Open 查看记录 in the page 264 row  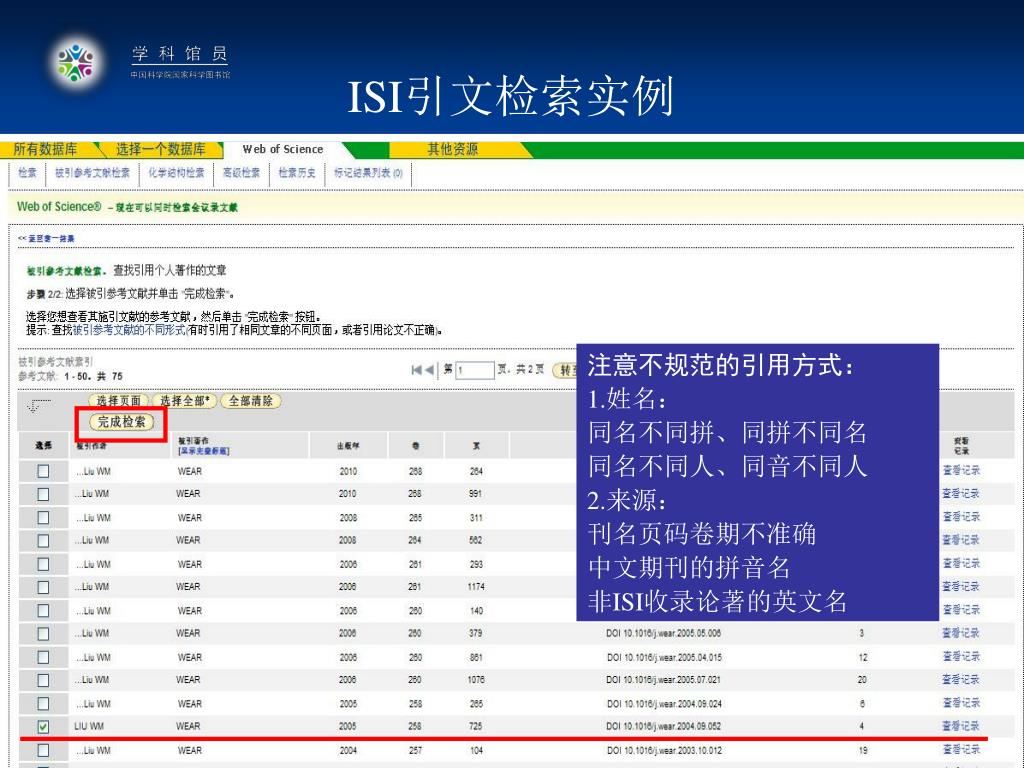click(961, 470)
